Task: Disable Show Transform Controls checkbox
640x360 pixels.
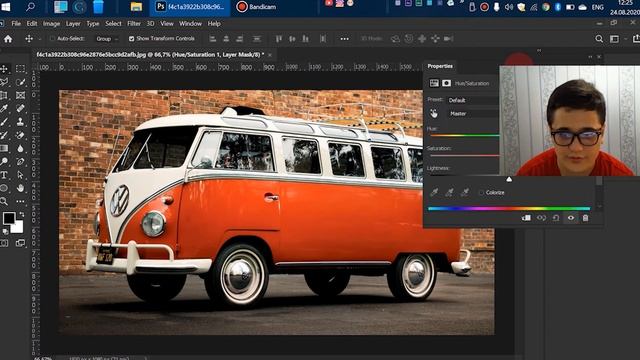Action: pyautogui.click(x=131, y=39)
